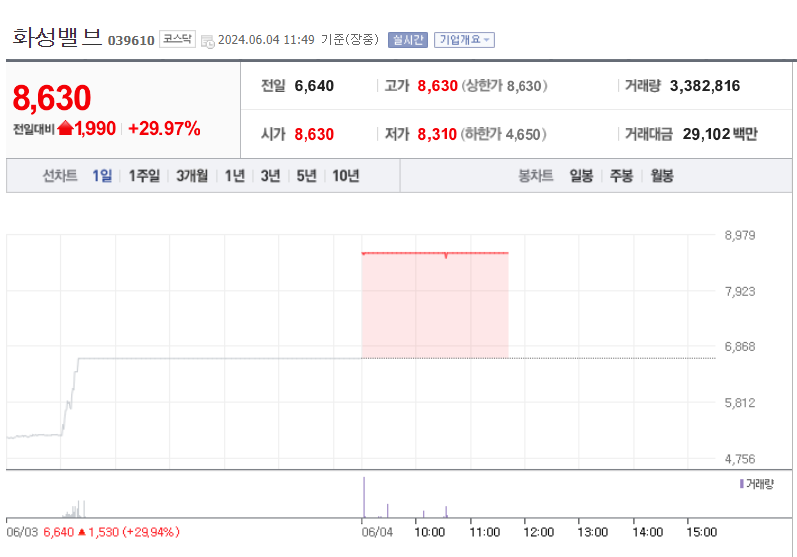
Task: Click the 06/04 date label on the axis
Action: (x=377, y=533)
